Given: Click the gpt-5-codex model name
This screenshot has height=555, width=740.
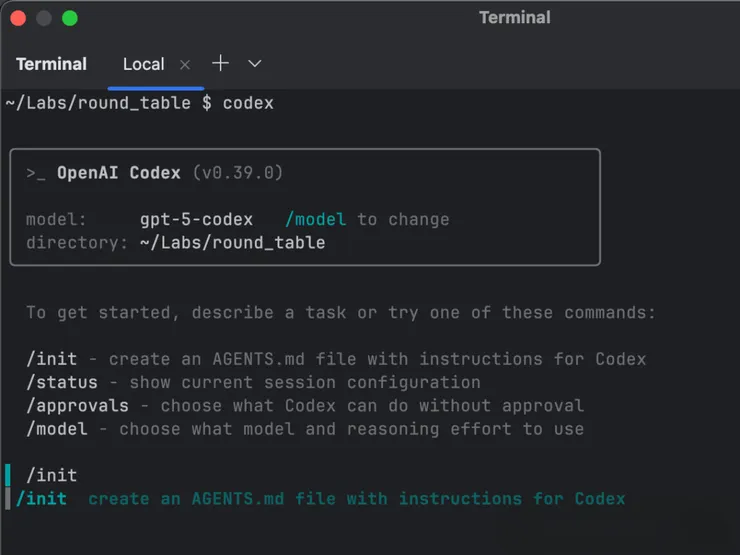Looking at the screenshot, I should (x=196, y=220).
